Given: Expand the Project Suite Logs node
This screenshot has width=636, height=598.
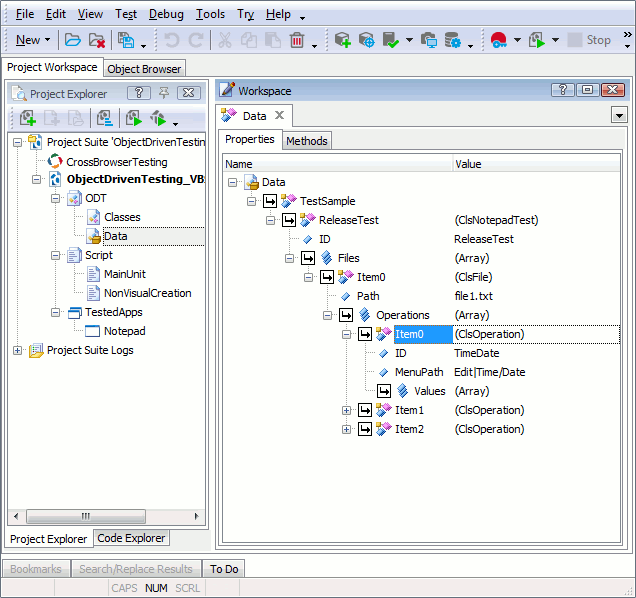Looking at the screenshot, I should pos(17,350).
